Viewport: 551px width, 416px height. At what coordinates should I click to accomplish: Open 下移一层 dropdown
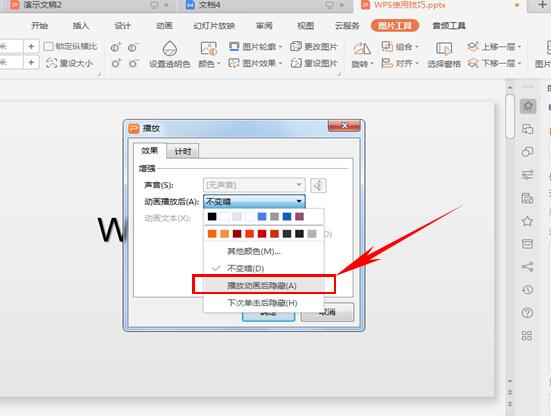494,63
